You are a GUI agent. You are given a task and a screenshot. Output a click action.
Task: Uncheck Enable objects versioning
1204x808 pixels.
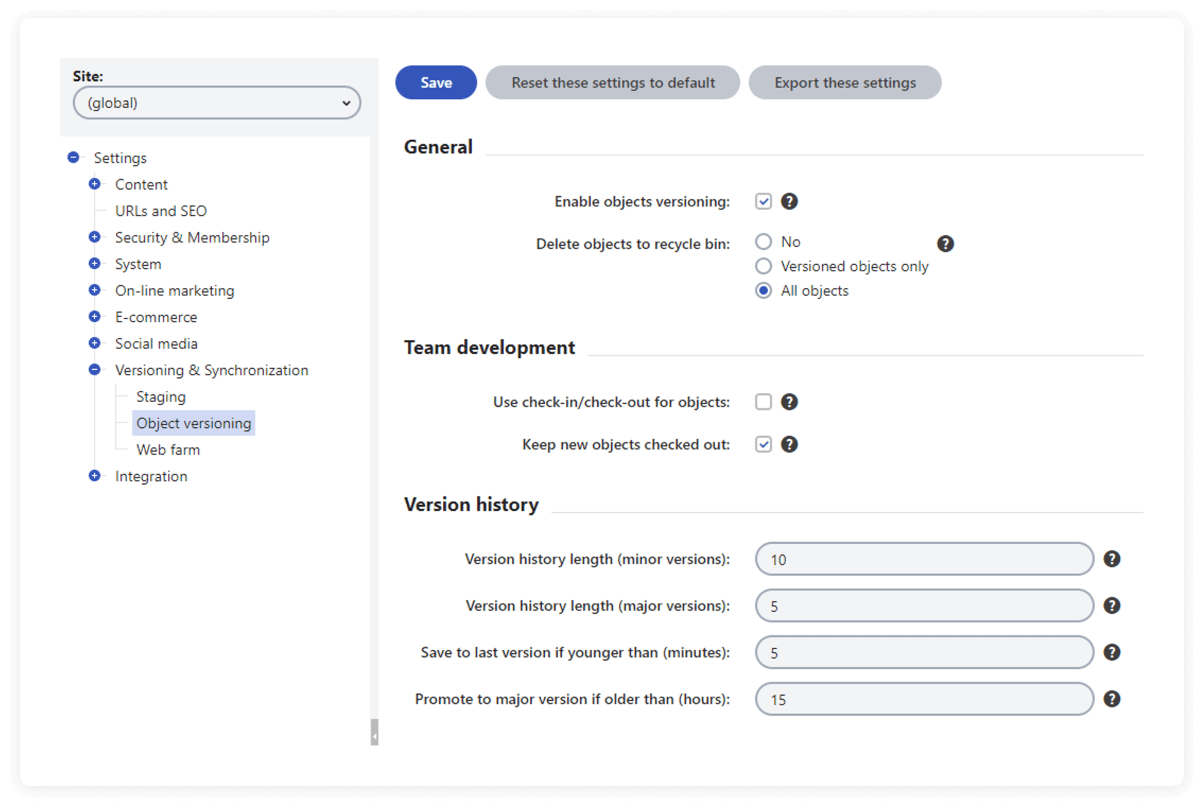tap(761, 201)
